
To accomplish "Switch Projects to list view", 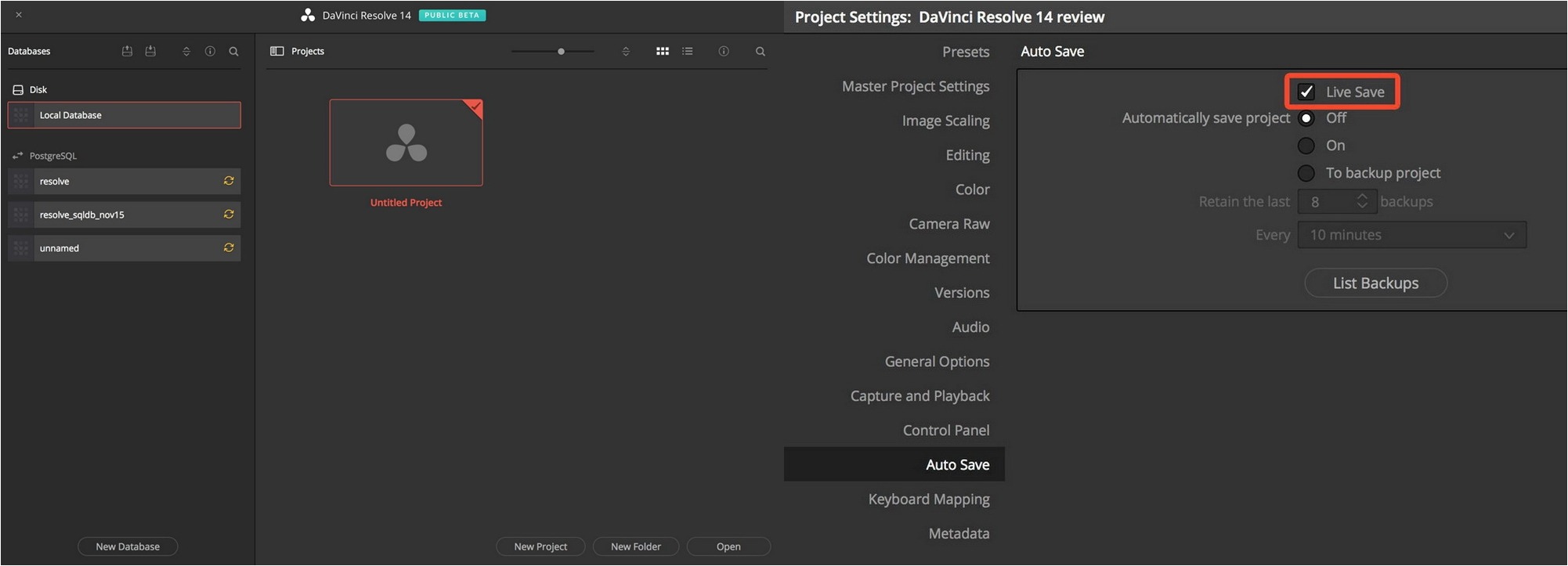I will point(688,51).
